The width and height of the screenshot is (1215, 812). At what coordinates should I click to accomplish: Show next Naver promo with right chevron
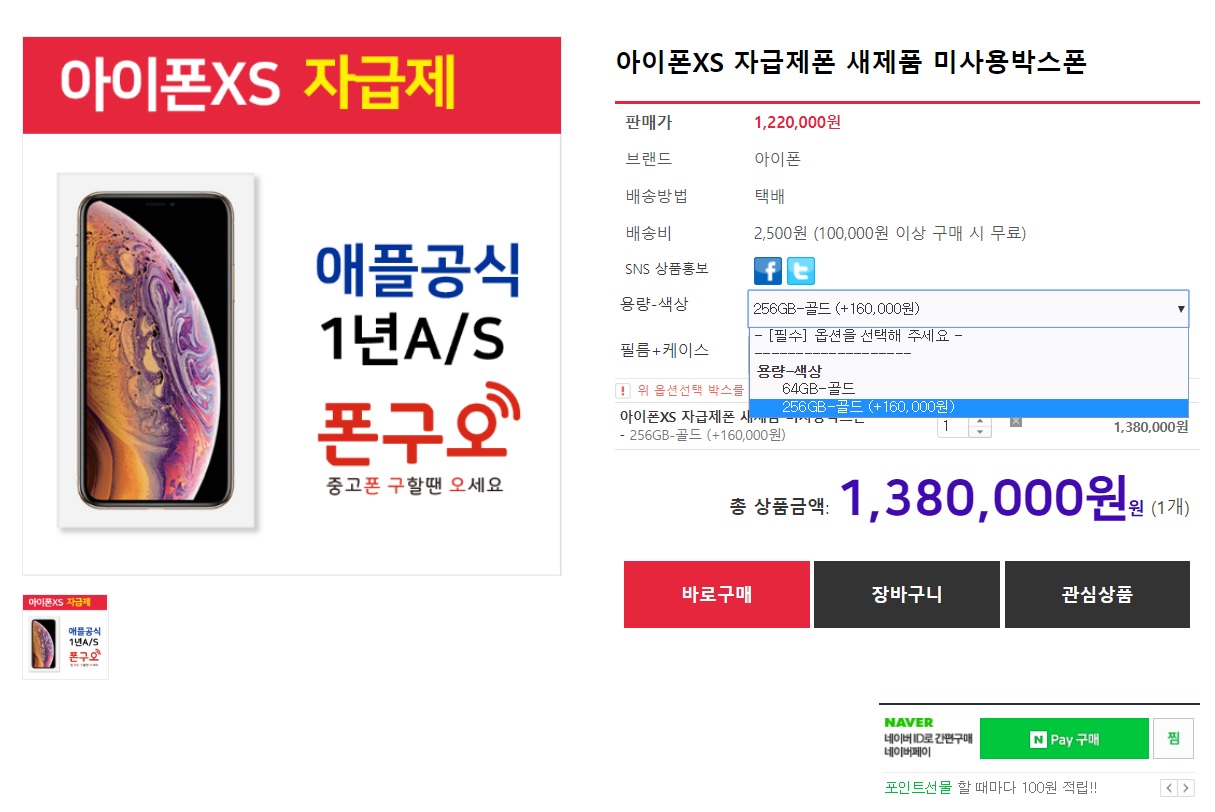tap(1185, 788)
